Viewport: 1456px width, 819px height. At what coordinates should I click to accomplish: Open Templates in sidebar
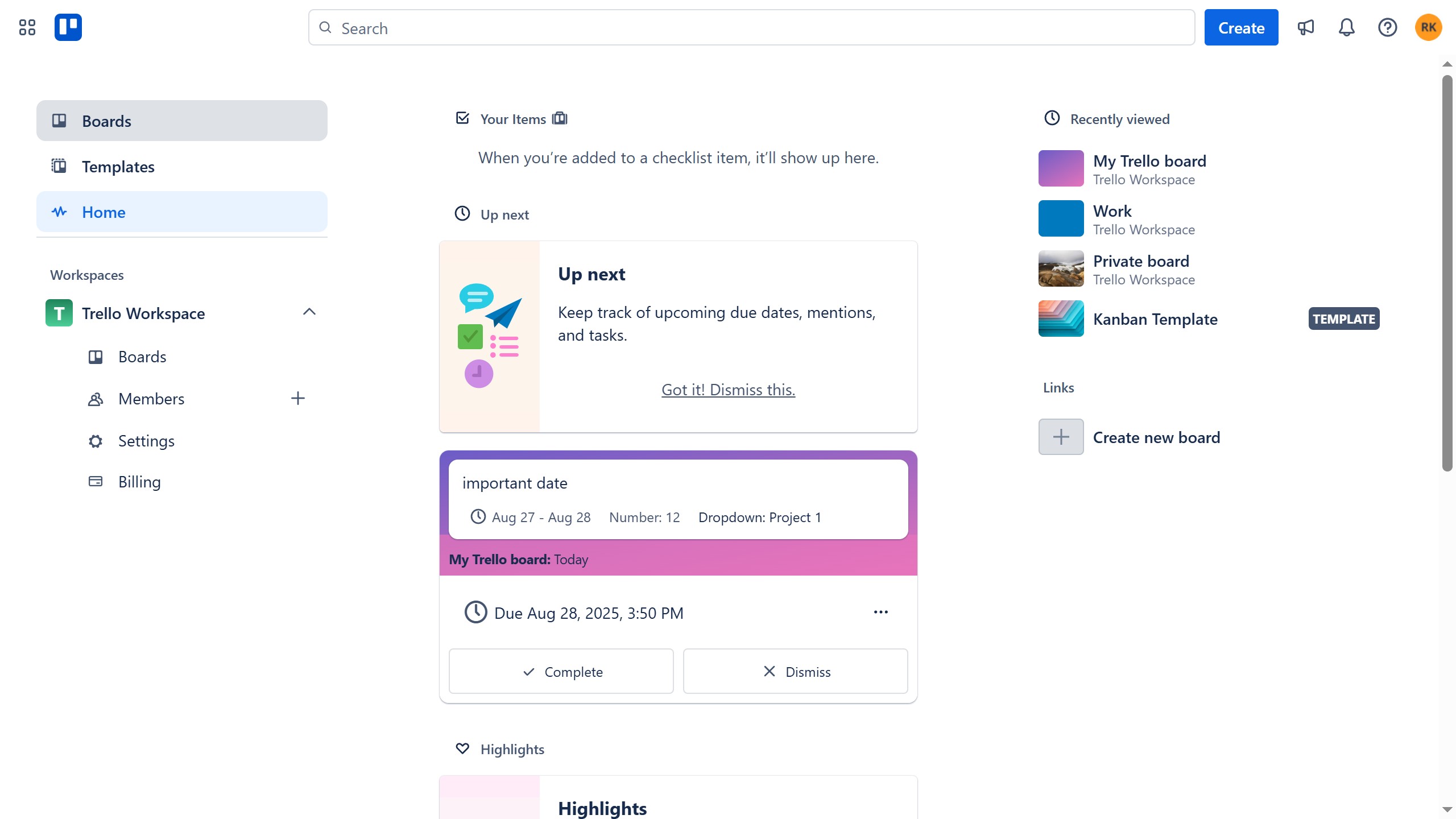182,166
